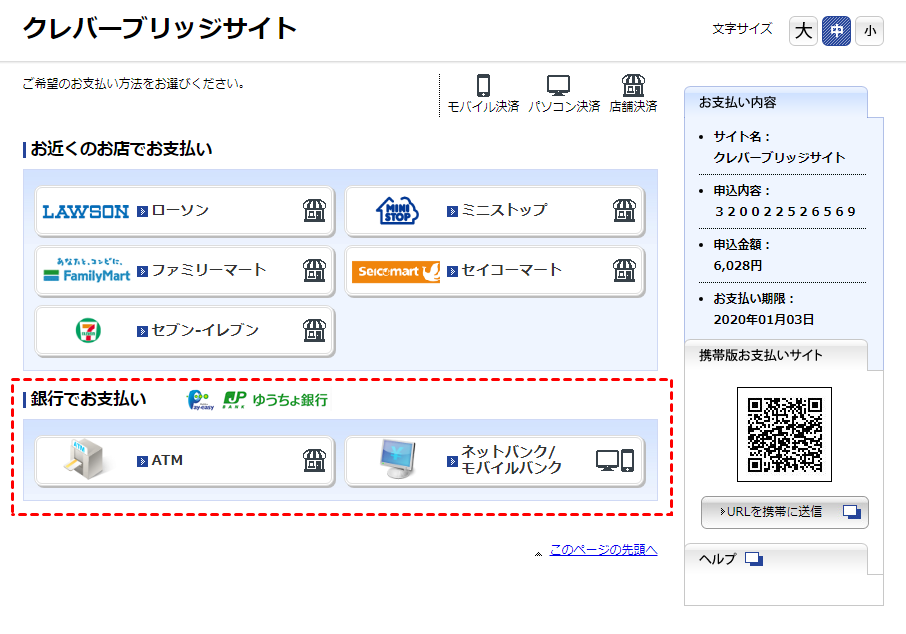
Task: Click the クレバーブリッジサイト page title
Action: 160,28
